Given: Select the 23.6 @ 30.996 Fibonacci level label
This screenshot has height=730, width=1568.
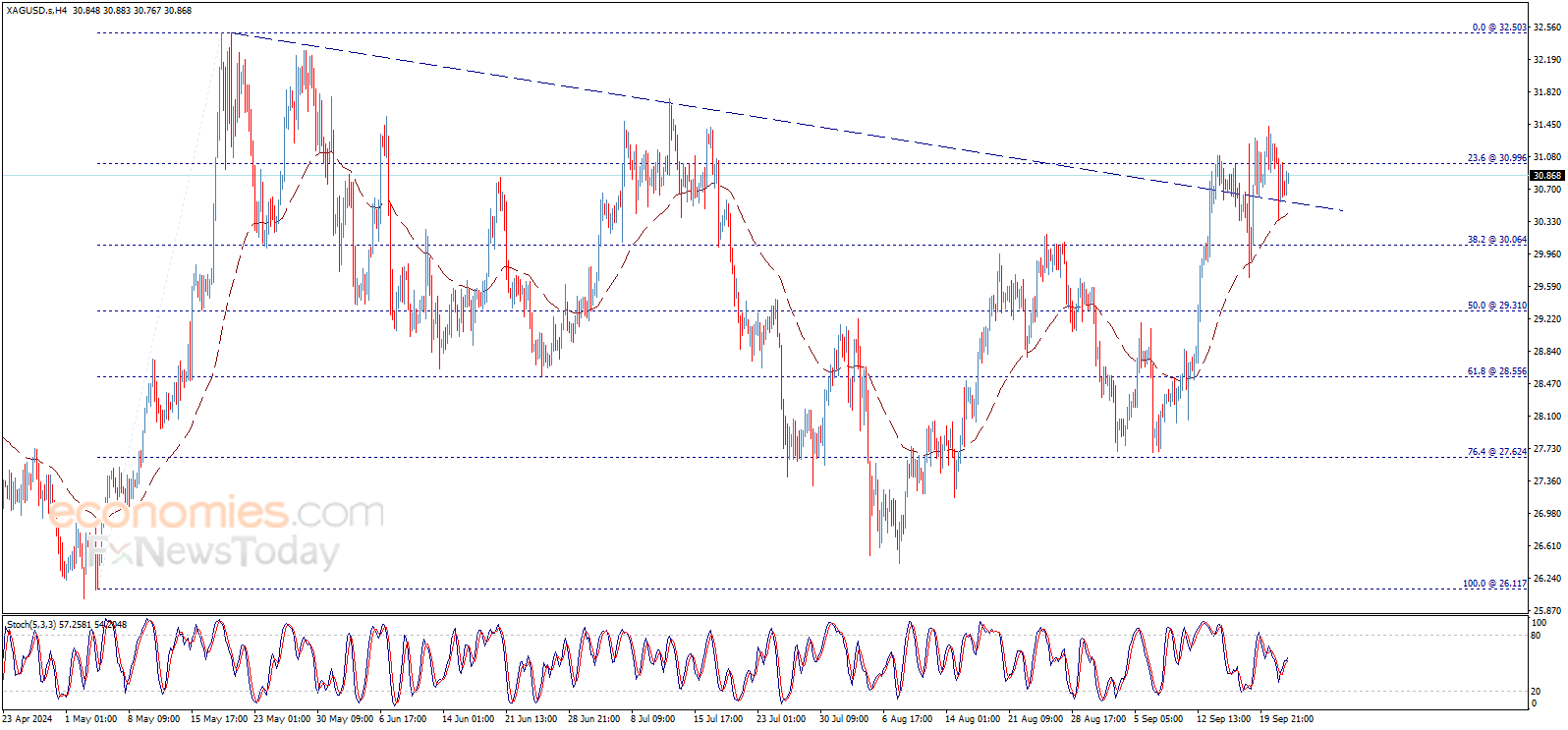Looking at the screenshot, I should point(1497,158).
